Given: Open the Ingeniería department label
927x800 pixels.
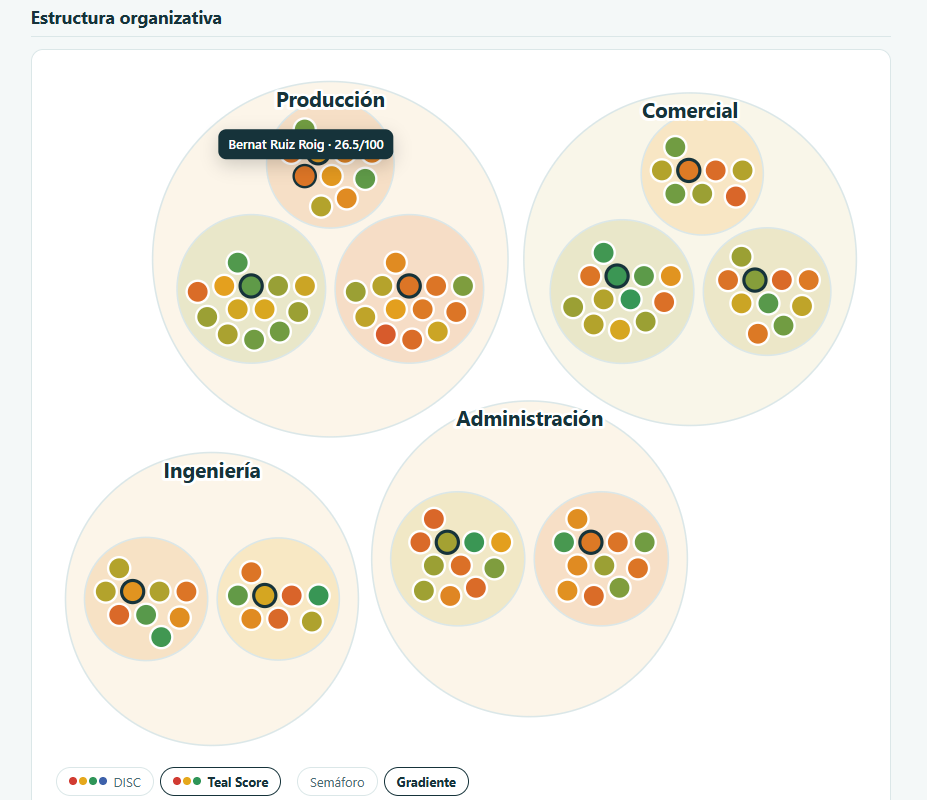Looking at the screenshot, I should pyautogui.click(x=212, y=471).
